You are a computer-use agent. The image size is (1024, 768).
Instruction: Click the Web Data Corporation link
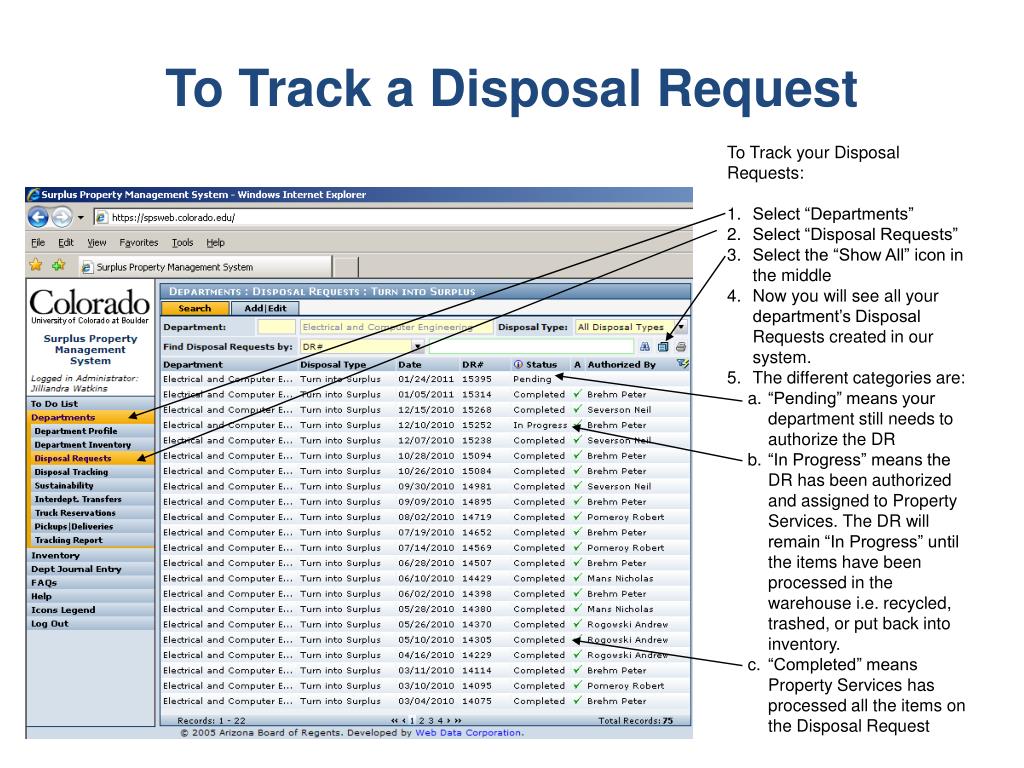click(x=468, y=733)
